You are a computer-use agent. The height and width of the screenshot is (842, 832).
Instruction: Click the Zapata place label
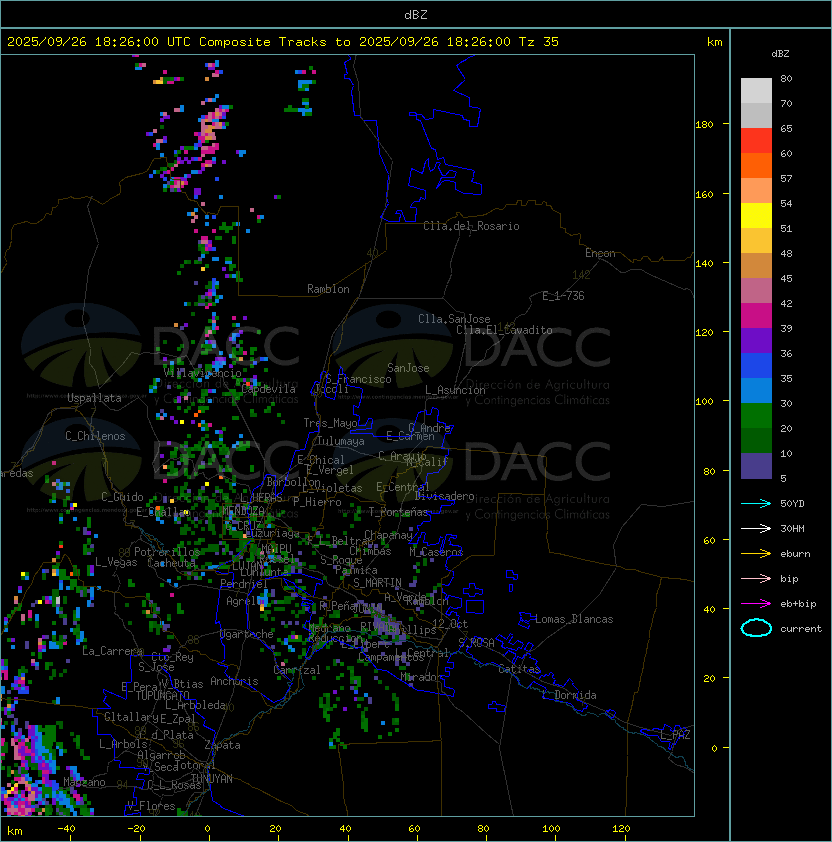(222, 745)
